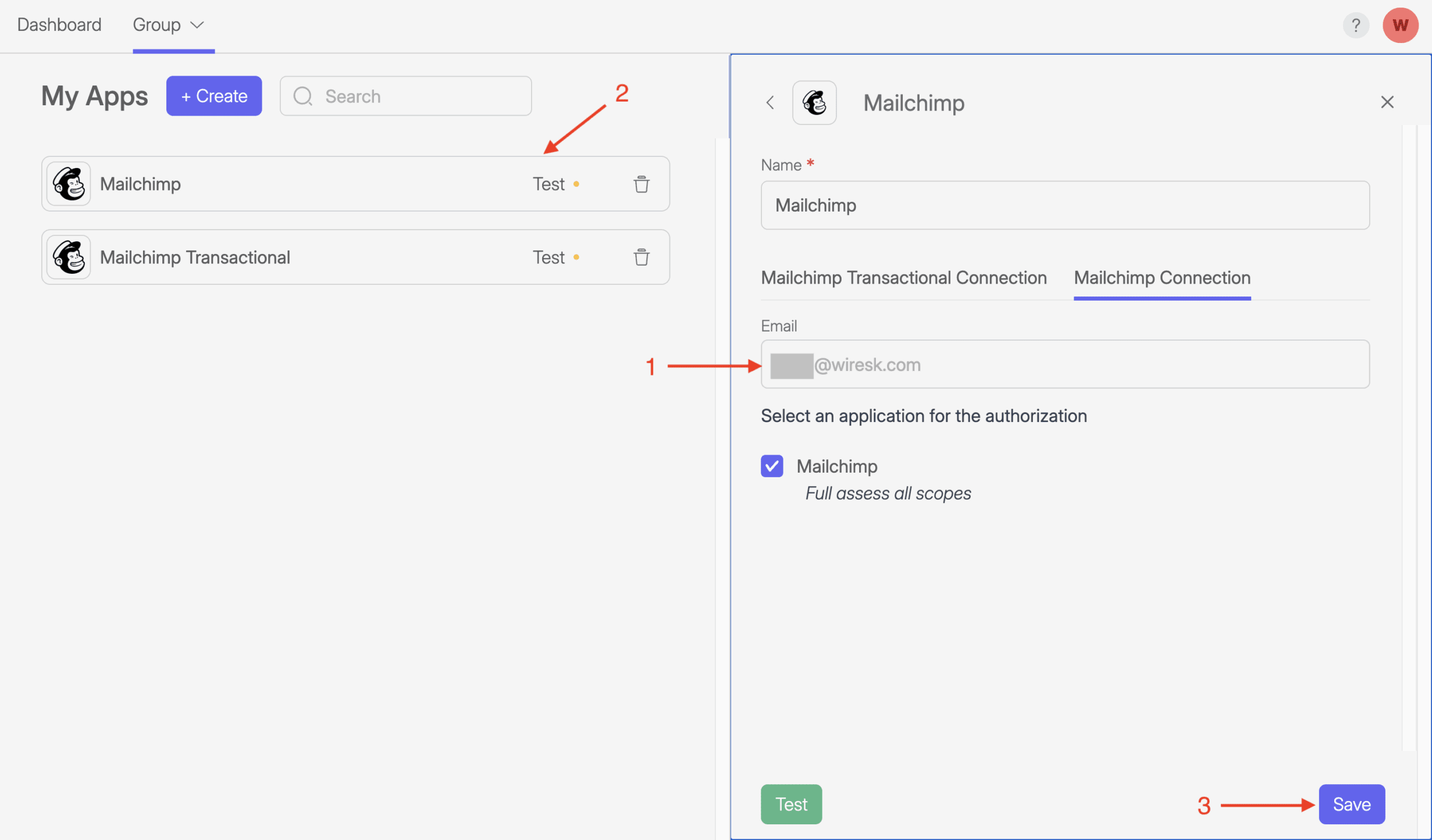Uncheck the Mailchimp authorization checkbox

(771, 466)
